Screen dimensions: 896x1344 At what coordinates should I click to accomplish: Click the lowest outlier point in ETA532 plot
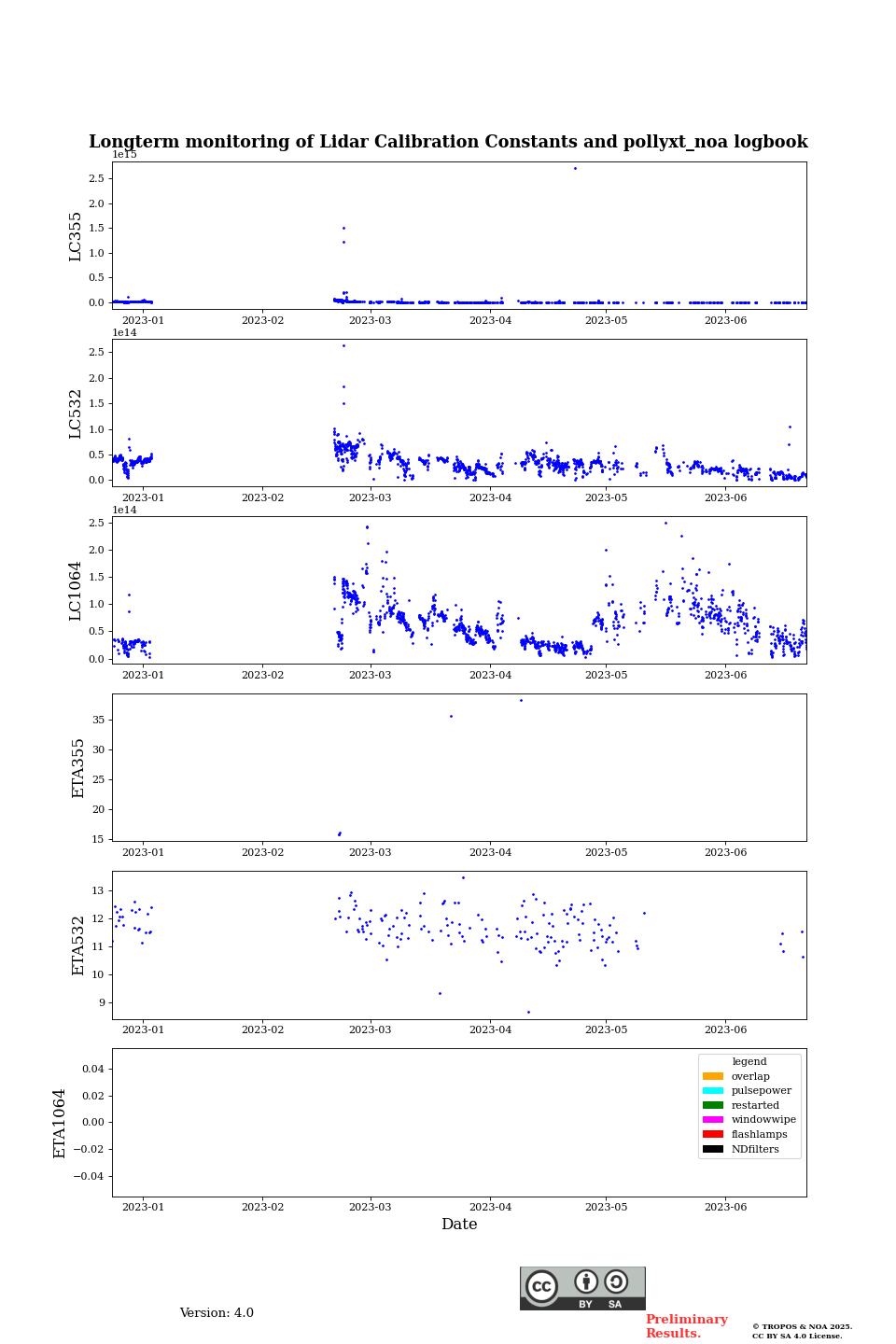[x=528, y=1012]
